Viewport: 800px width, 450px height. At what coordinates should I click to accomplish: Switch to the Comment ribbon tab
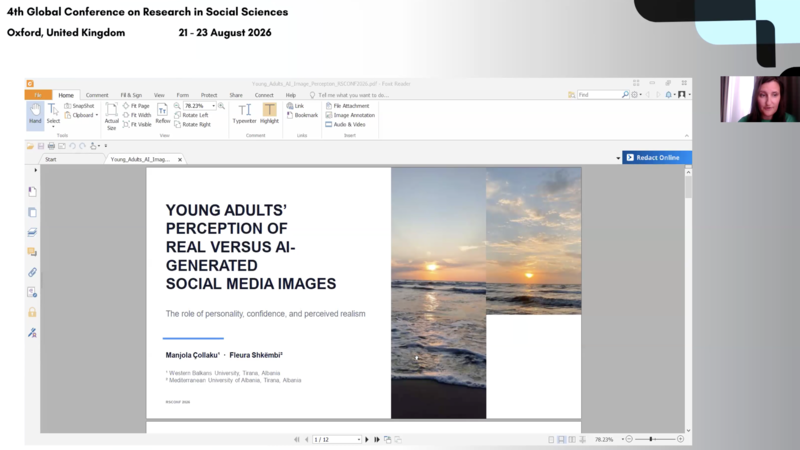point(97,95)
